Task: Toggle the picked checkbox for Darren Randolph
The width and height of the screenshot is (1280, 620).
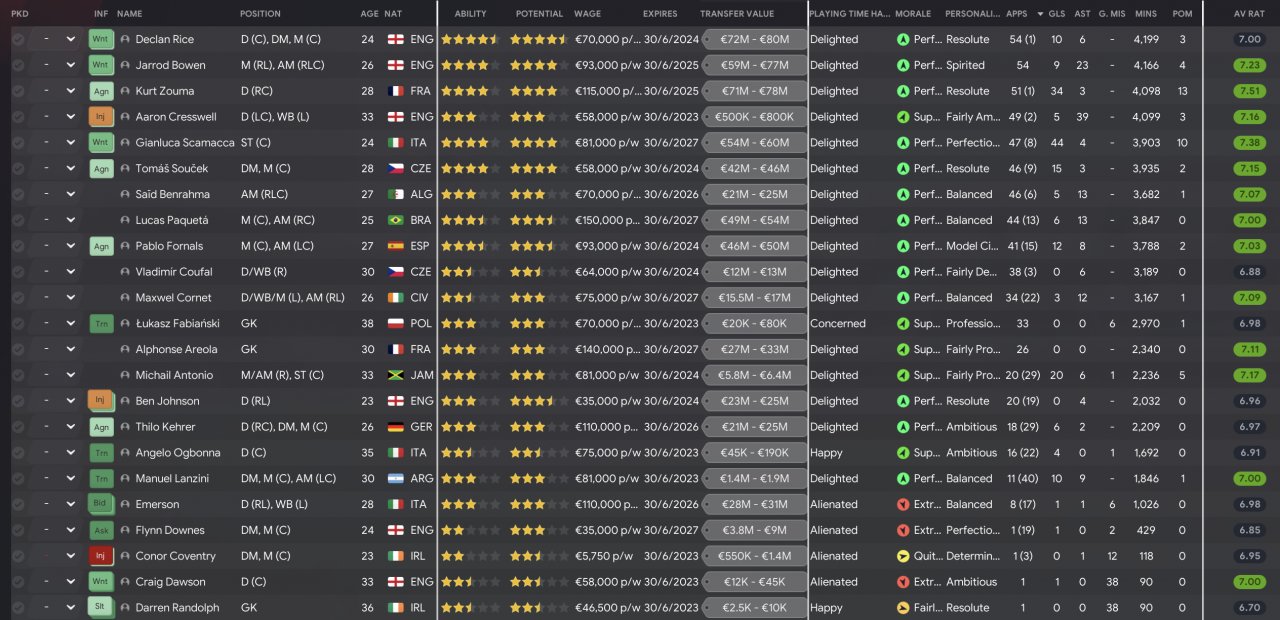Action: tap(18, 608)
